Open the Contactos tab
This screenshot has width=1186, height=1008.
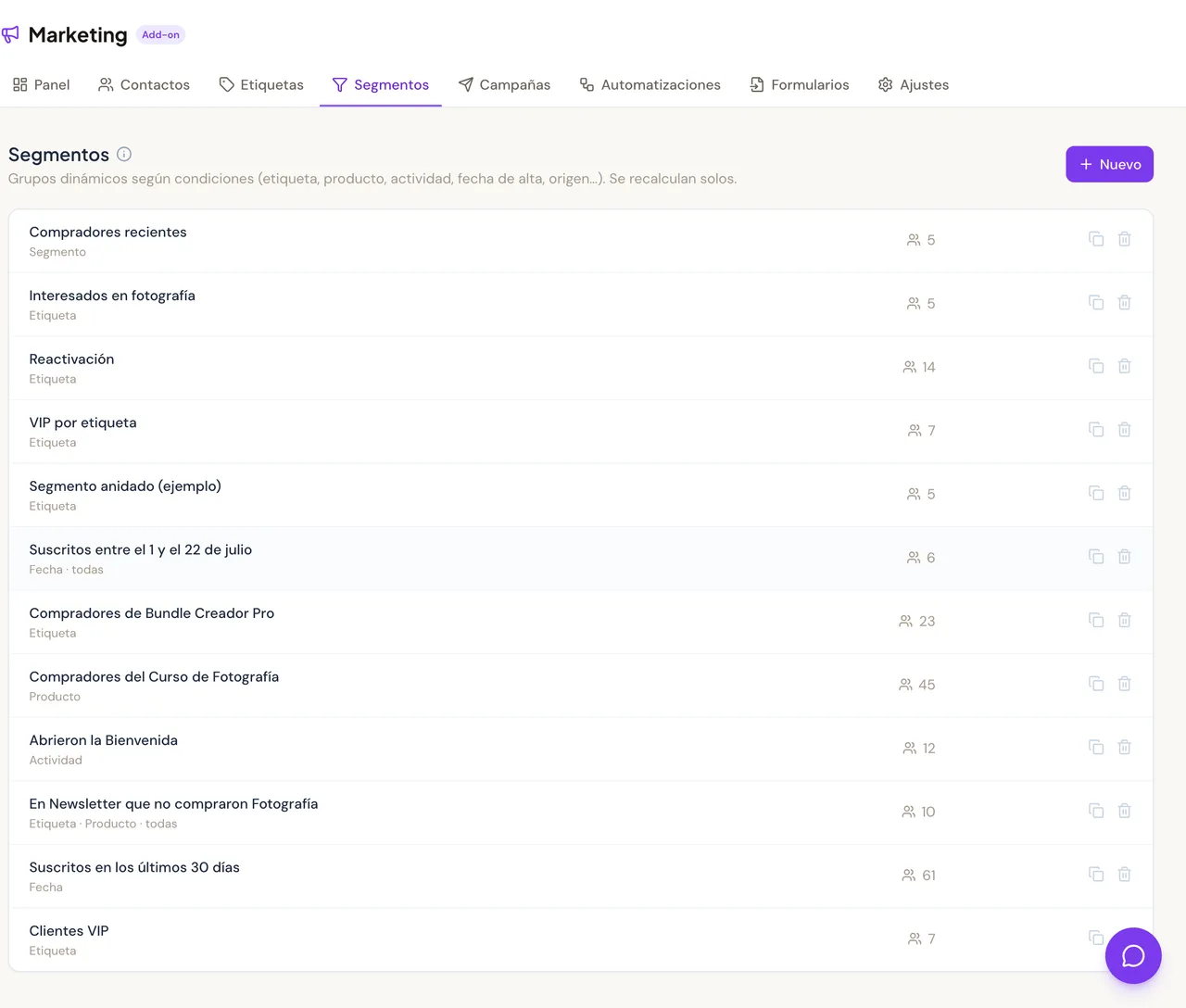click(144, 84)
